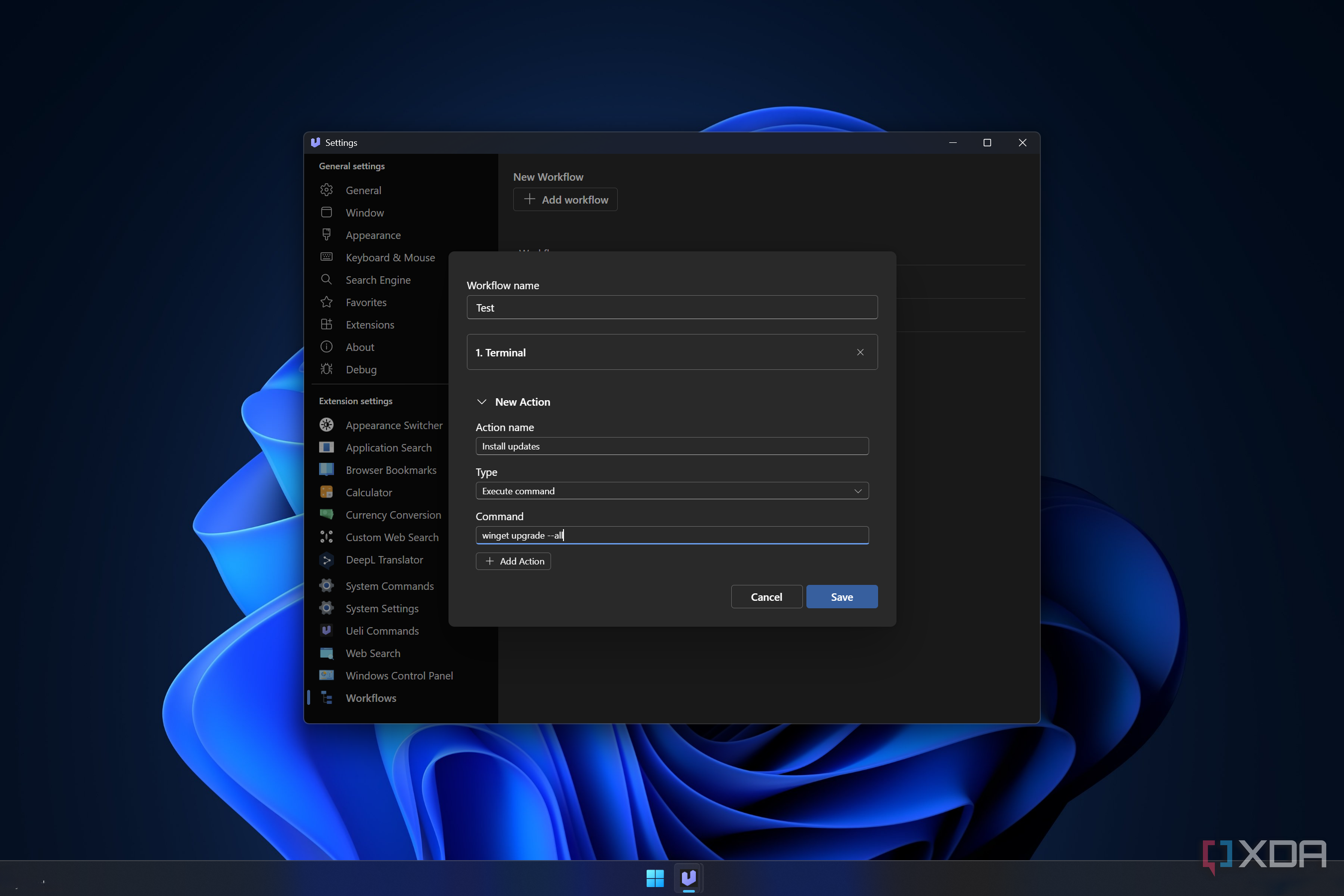Click the Custom Web Search icon
Screen dimensions: 1344x896
pyautogui.click(x=326, y=537)
